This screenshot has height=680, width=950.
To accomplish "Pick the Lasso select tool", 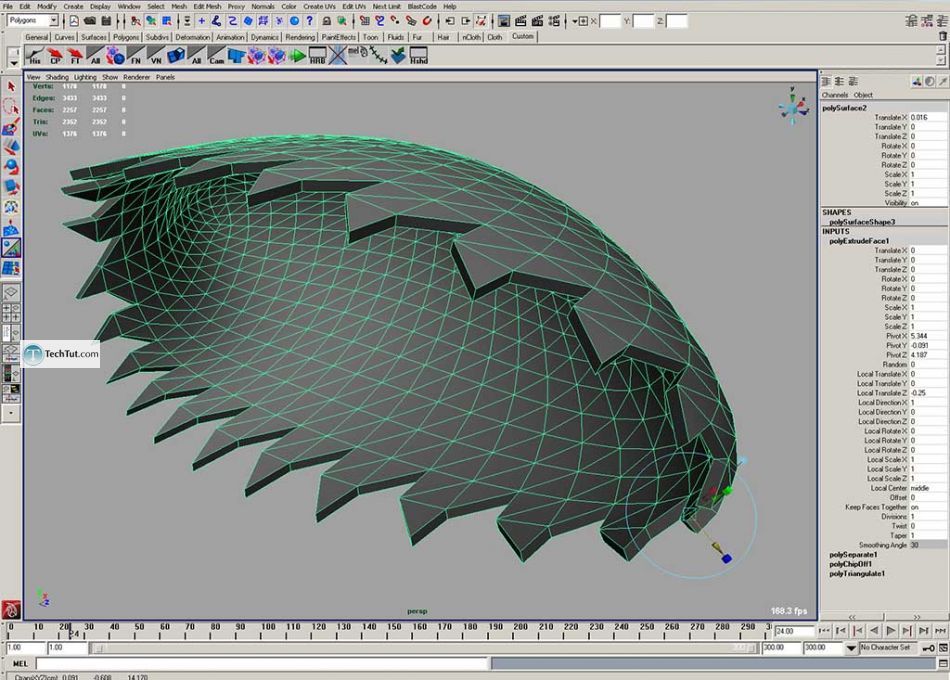I will (x=11, y=107).
